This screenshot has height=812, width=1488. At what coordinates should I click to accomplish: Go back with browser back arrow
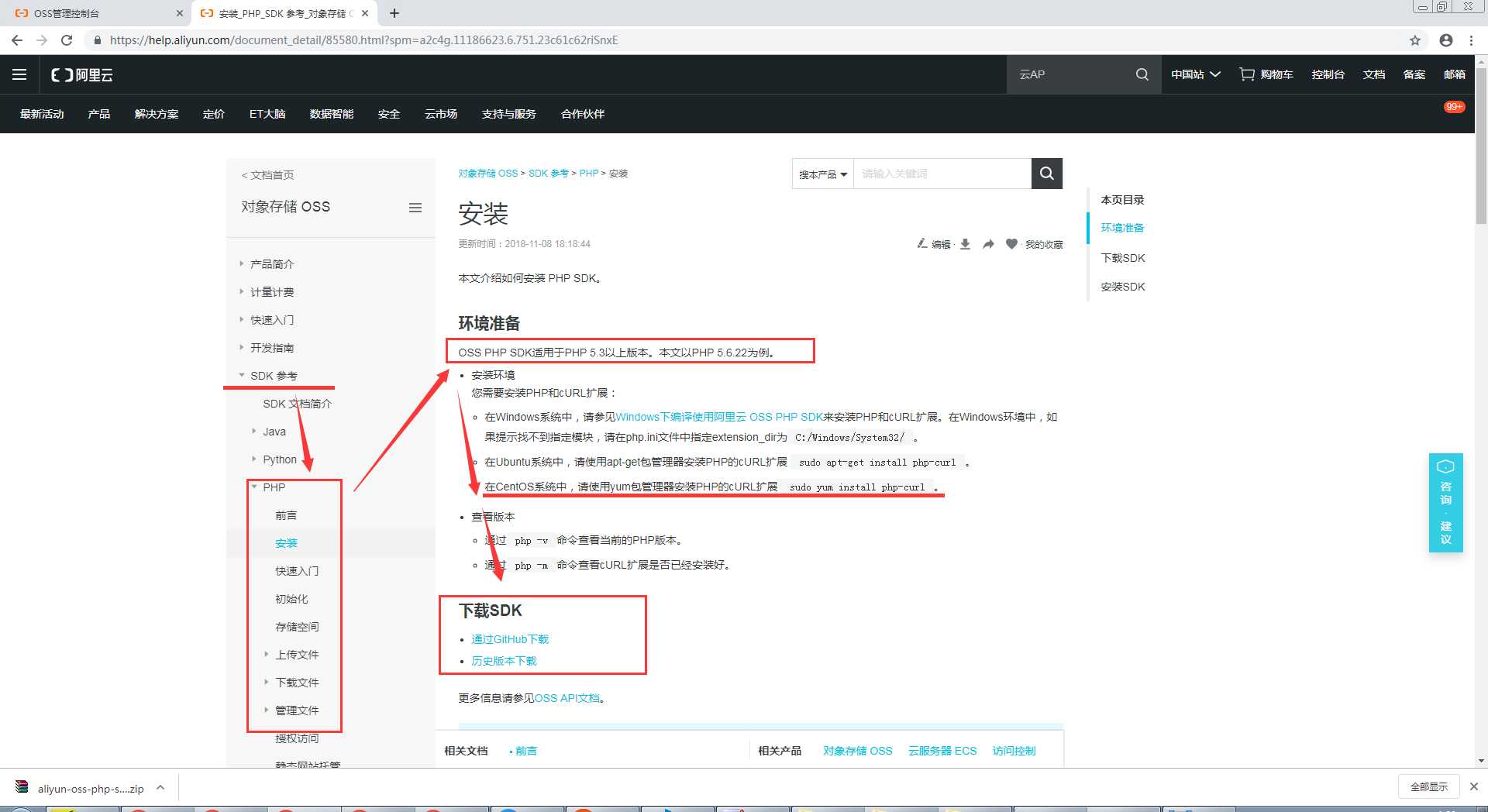point(17,40)
